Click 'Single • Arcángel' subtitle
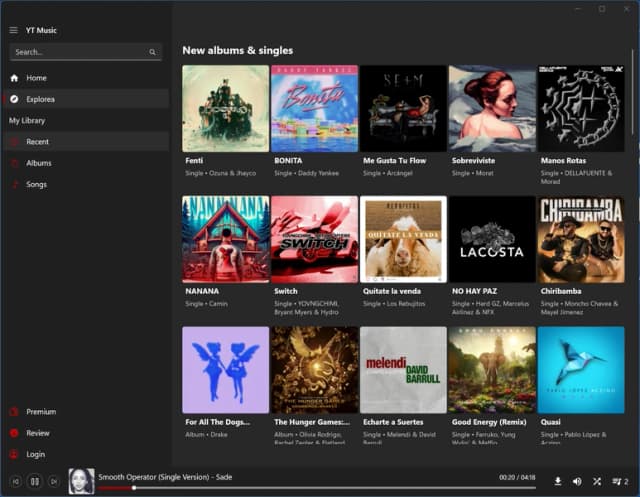 388,173
